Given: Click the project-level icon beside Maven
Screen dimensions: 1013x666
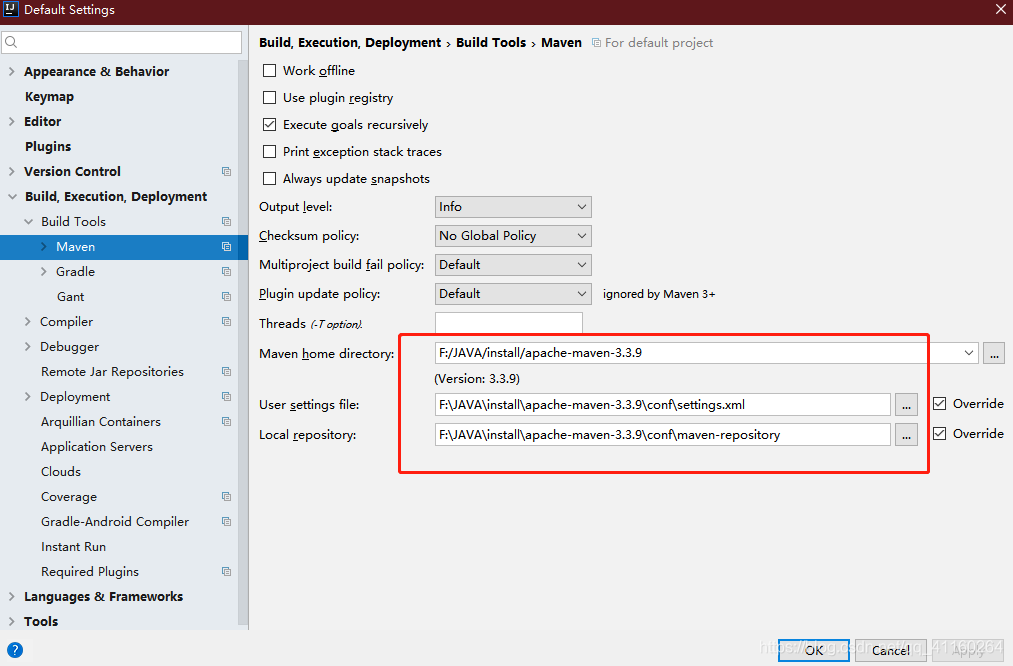Looking at the screenshot, I should (x=226, y=247).
